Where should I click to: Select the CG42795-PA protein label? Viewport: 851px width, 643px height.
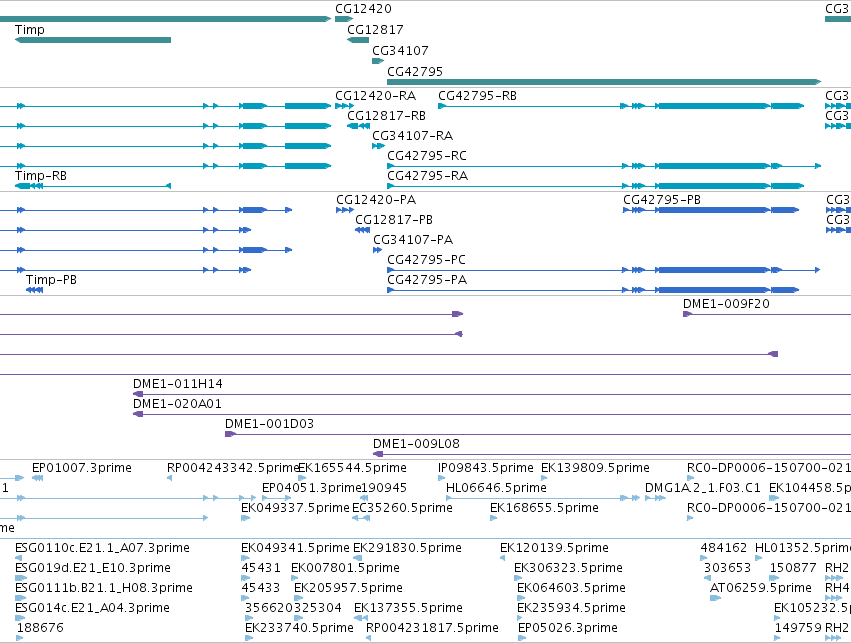click(427, 280)
